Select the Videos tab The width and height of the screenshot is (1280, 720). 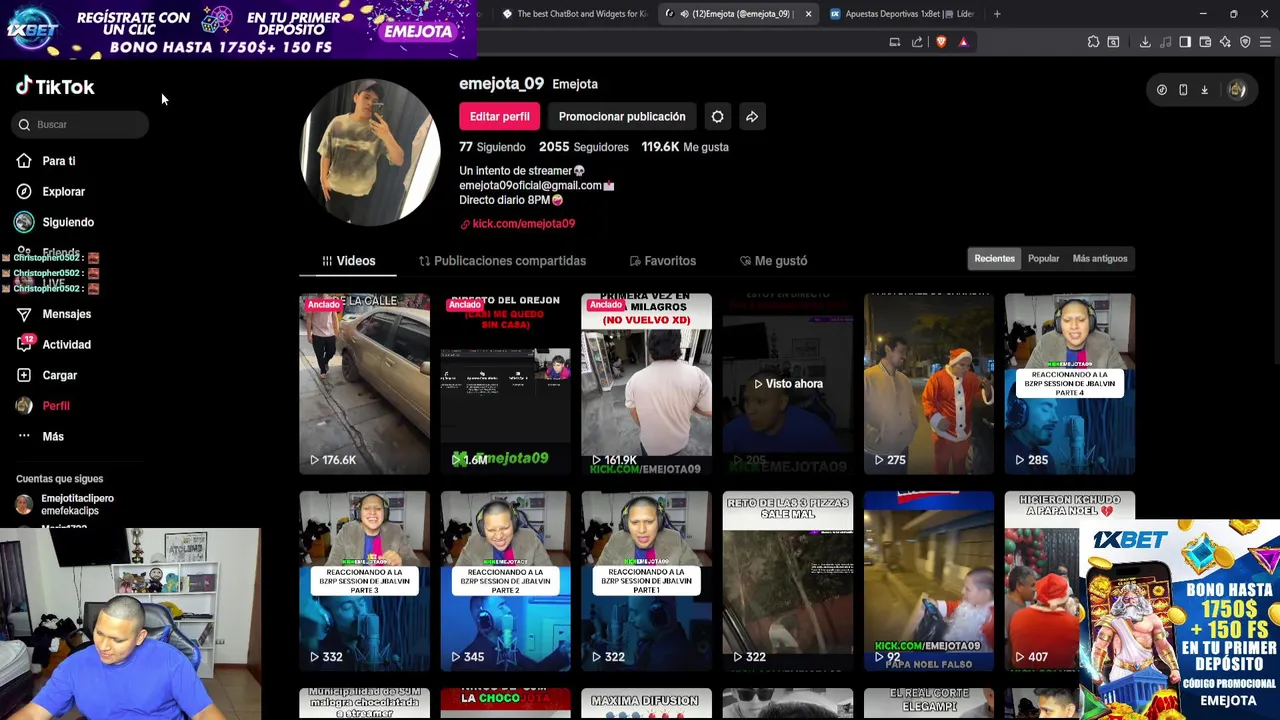coord(348,261)
